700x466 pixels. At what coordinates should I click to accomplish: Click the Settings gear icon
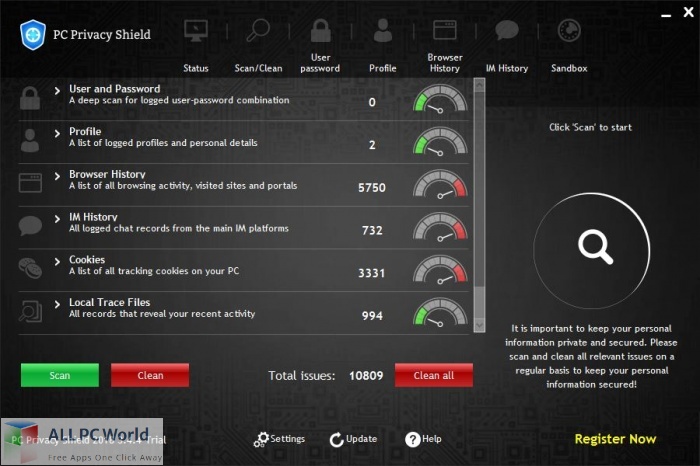tap(262, 439)
